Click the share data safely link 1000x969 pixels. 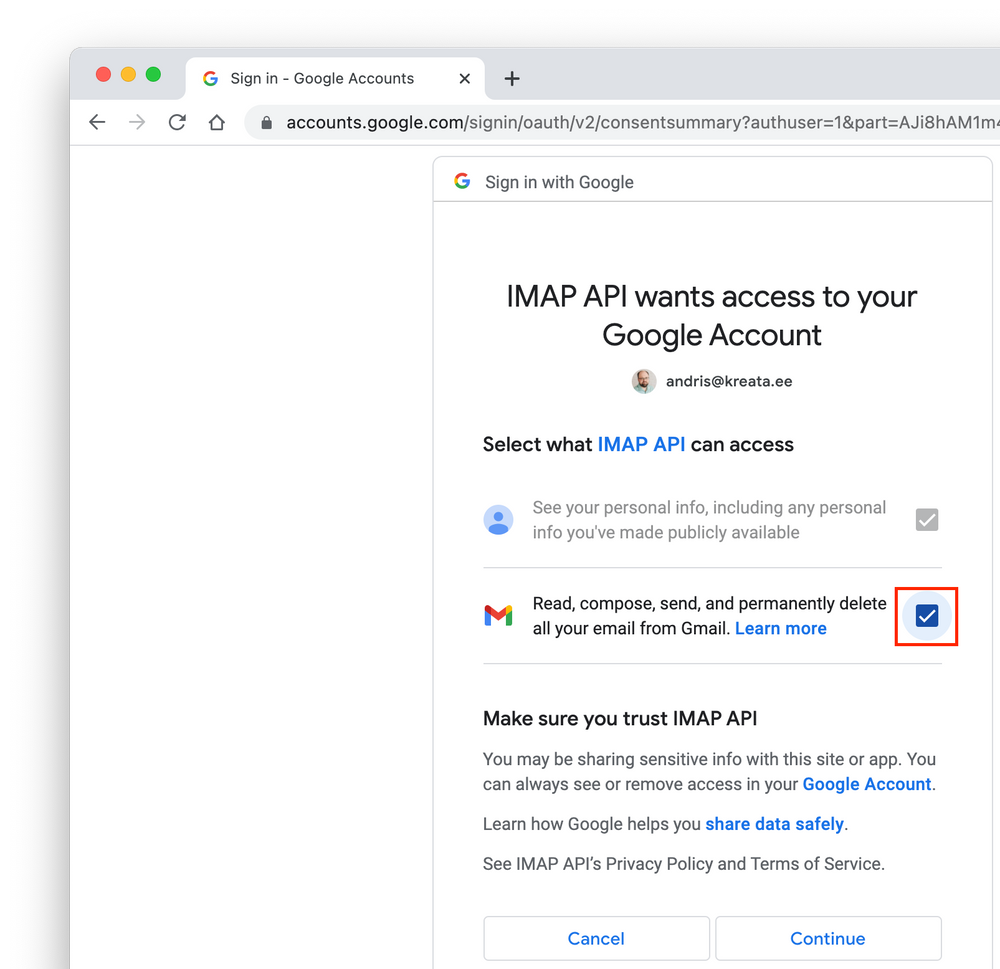pos(774,823)
